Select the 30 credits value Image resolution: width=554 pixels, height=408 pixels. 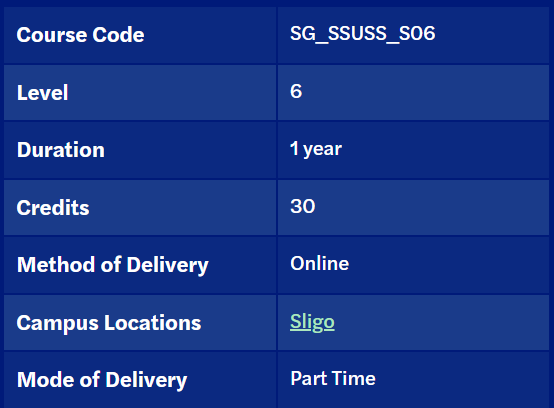click(302, 206)
